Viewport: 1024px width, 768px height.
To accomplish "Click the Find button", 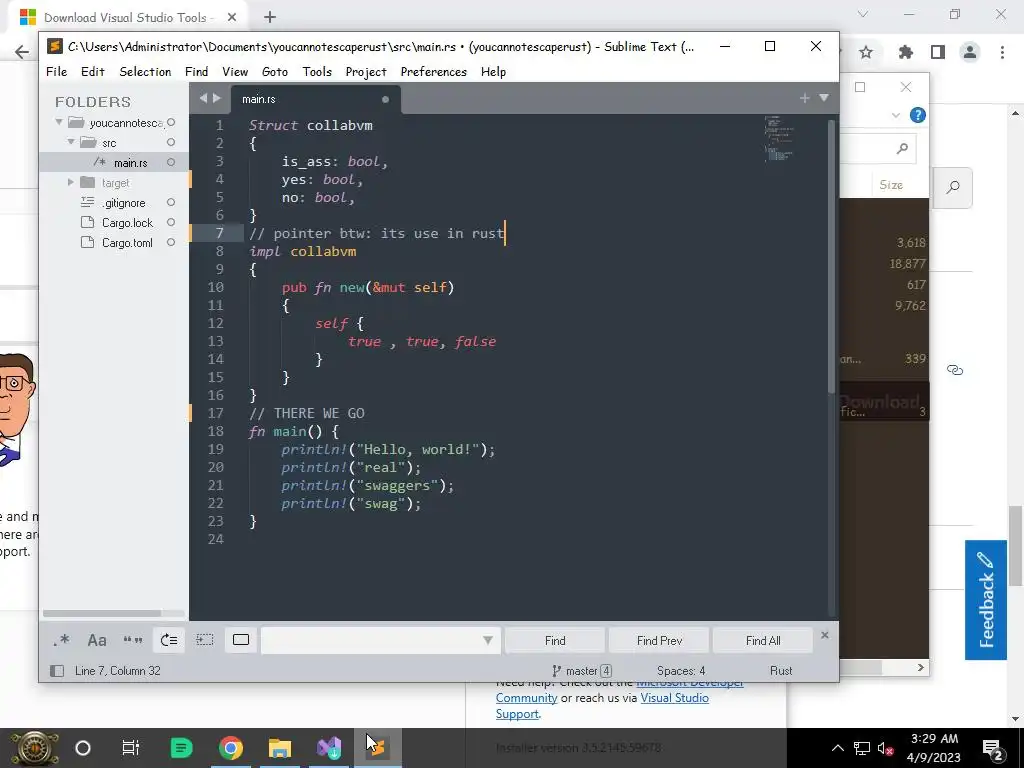I will tap(554, 641).
